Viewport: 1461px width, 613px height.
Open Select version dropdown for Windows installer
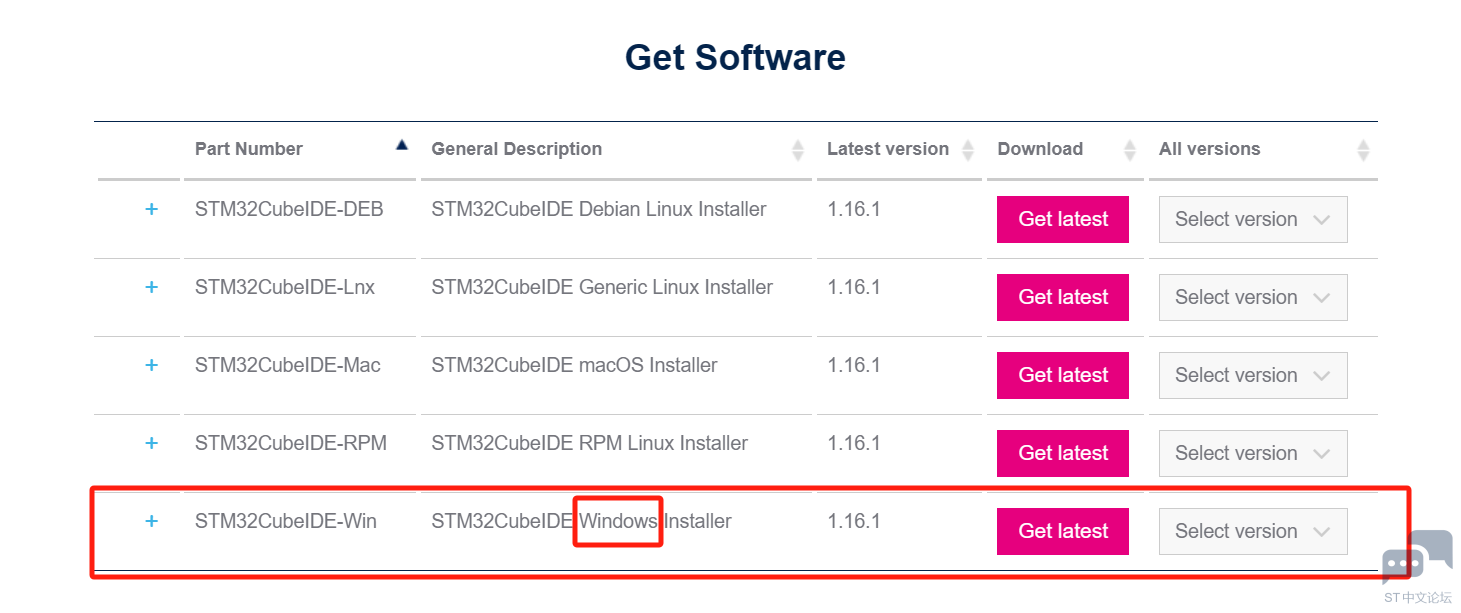[1253, 531]
